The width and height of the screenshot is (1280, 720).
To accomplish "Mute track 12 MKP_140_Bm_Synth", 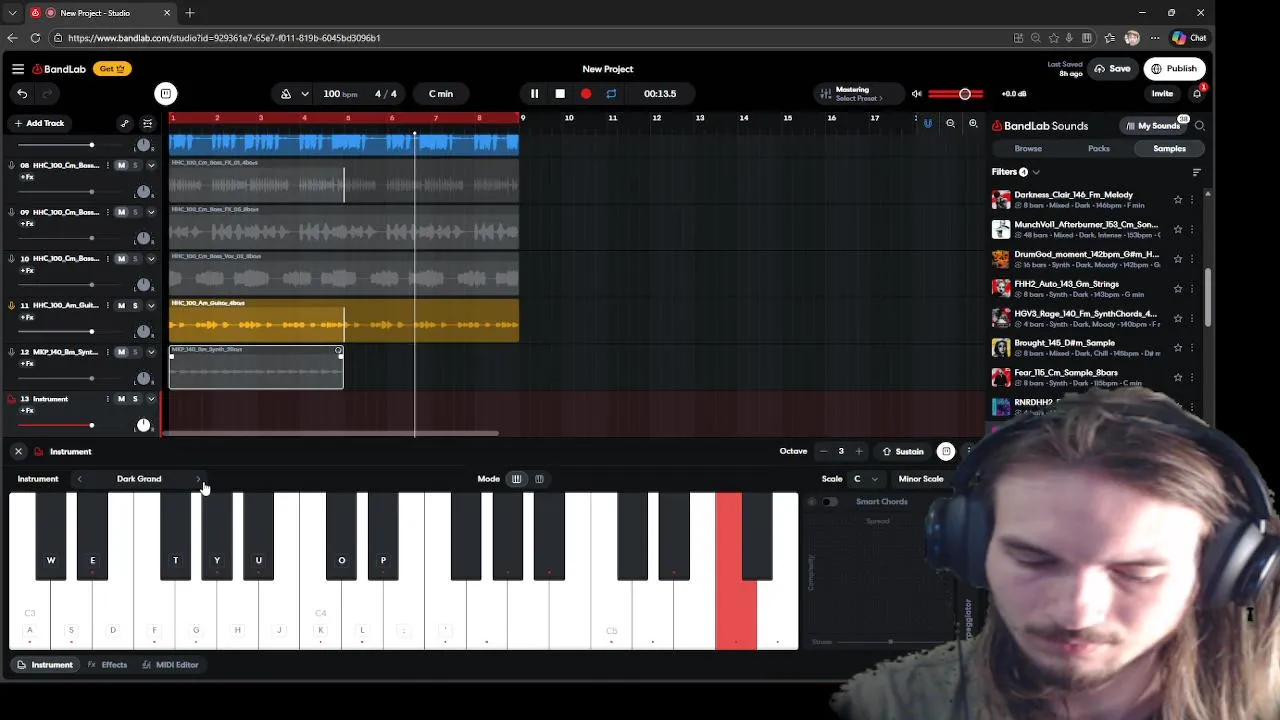I will [x=122, y=352].
